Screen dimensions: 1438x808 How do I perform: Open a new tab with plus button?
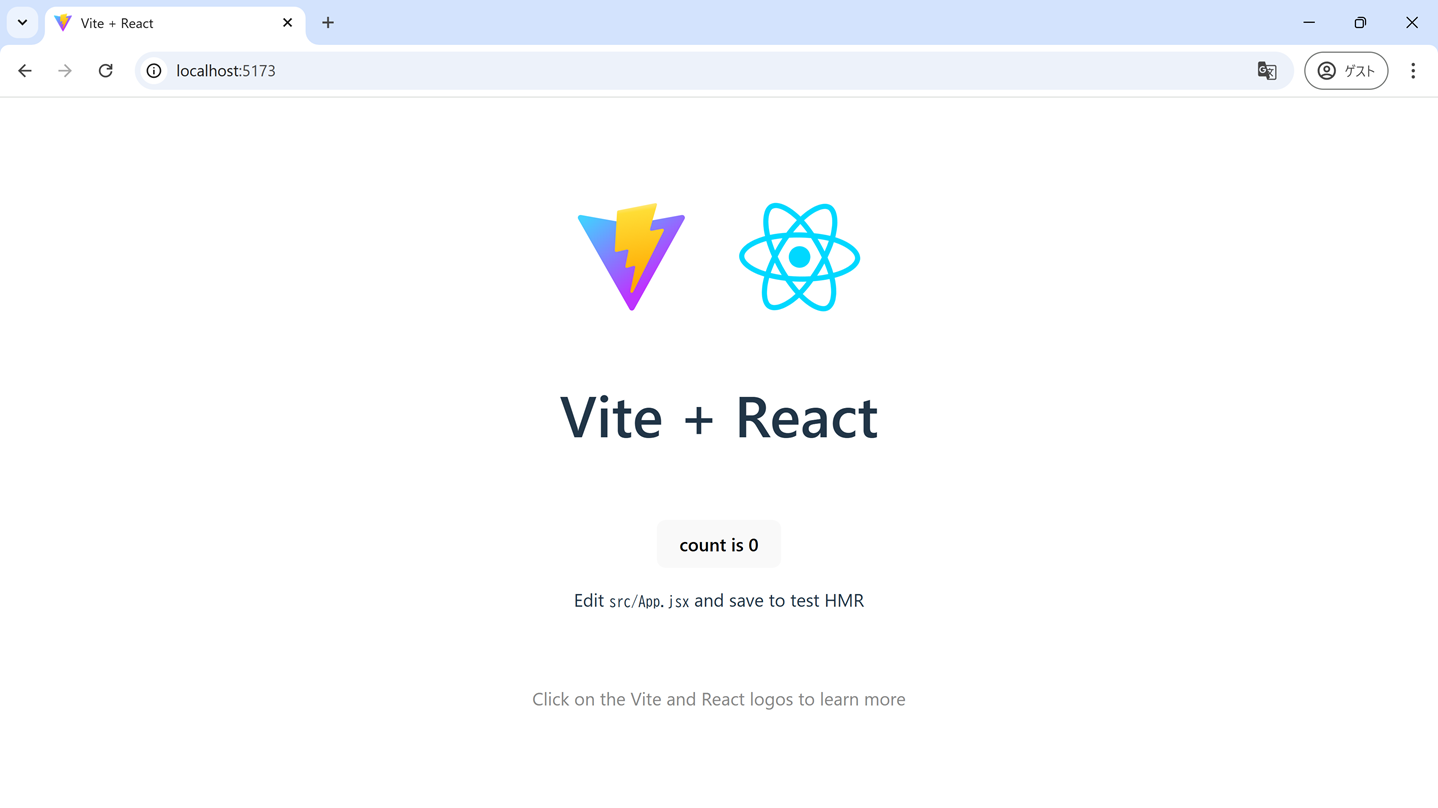(x=328, y=23)
